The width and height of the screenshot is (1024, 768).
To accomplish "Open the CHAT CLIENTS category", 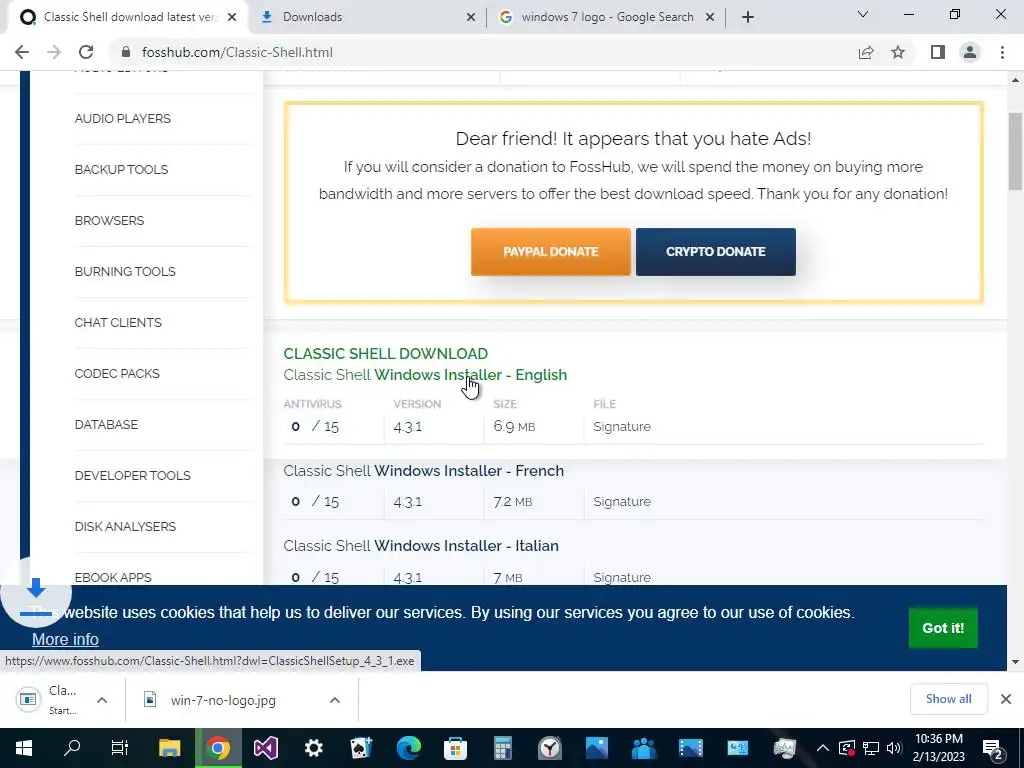I will [x=118, y=323].
